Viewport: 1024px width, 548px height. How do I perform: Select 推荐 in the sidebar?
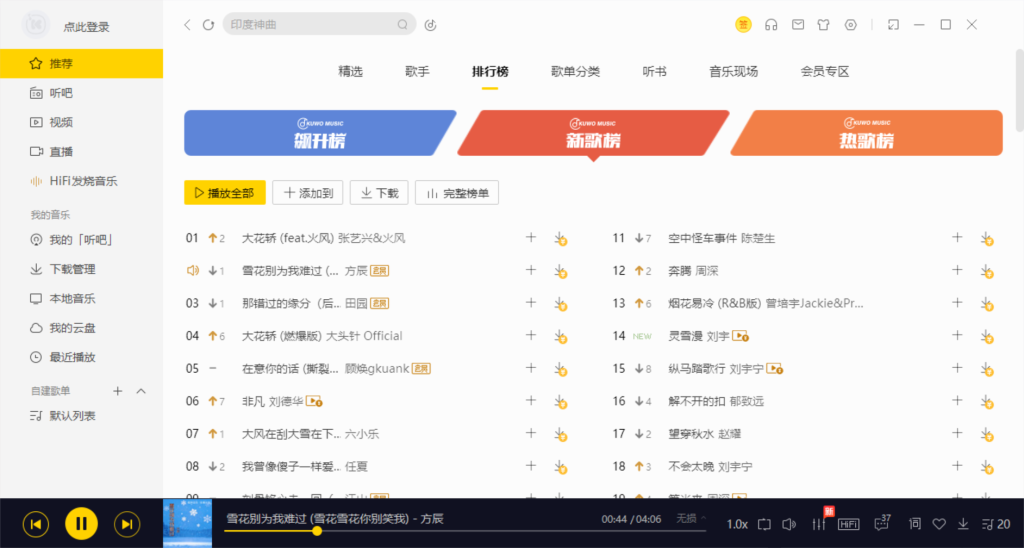[81, 63]
